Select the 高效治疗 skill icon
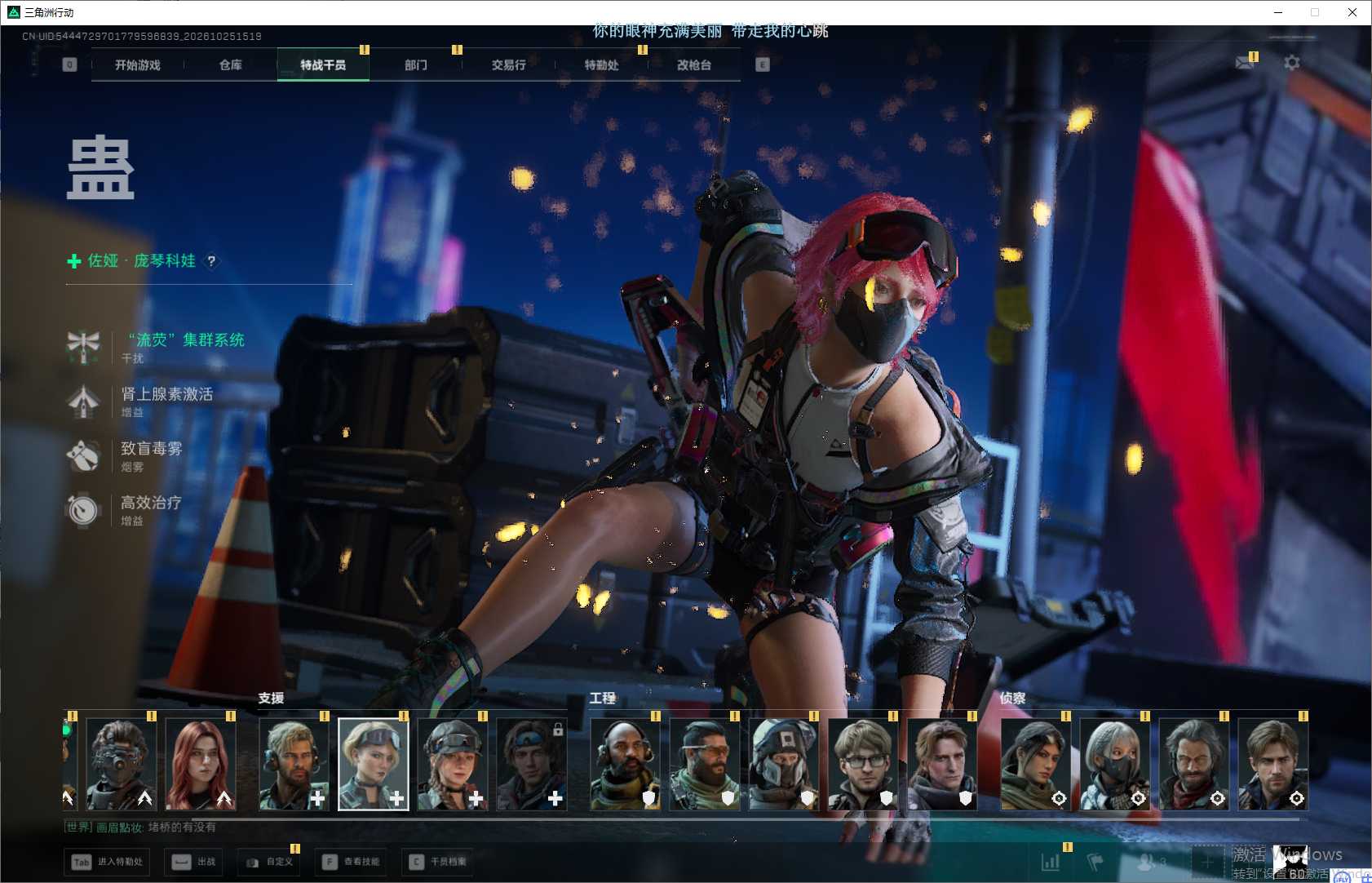 pyautogui.click(x=83, y=510)
